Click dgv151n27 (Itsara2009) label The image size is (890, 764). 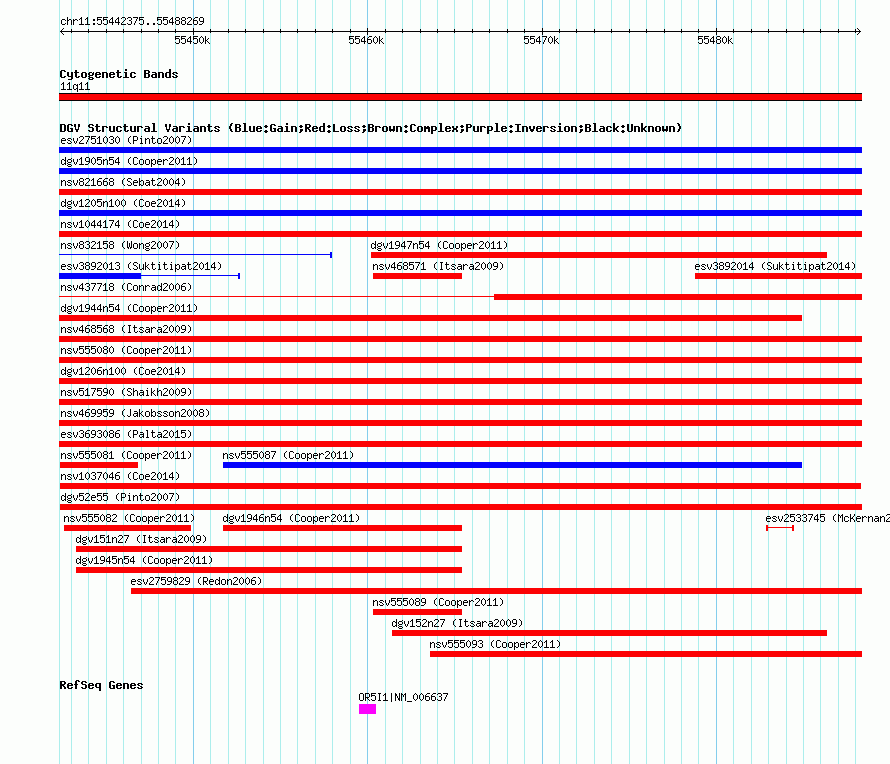tap(141, 539)
